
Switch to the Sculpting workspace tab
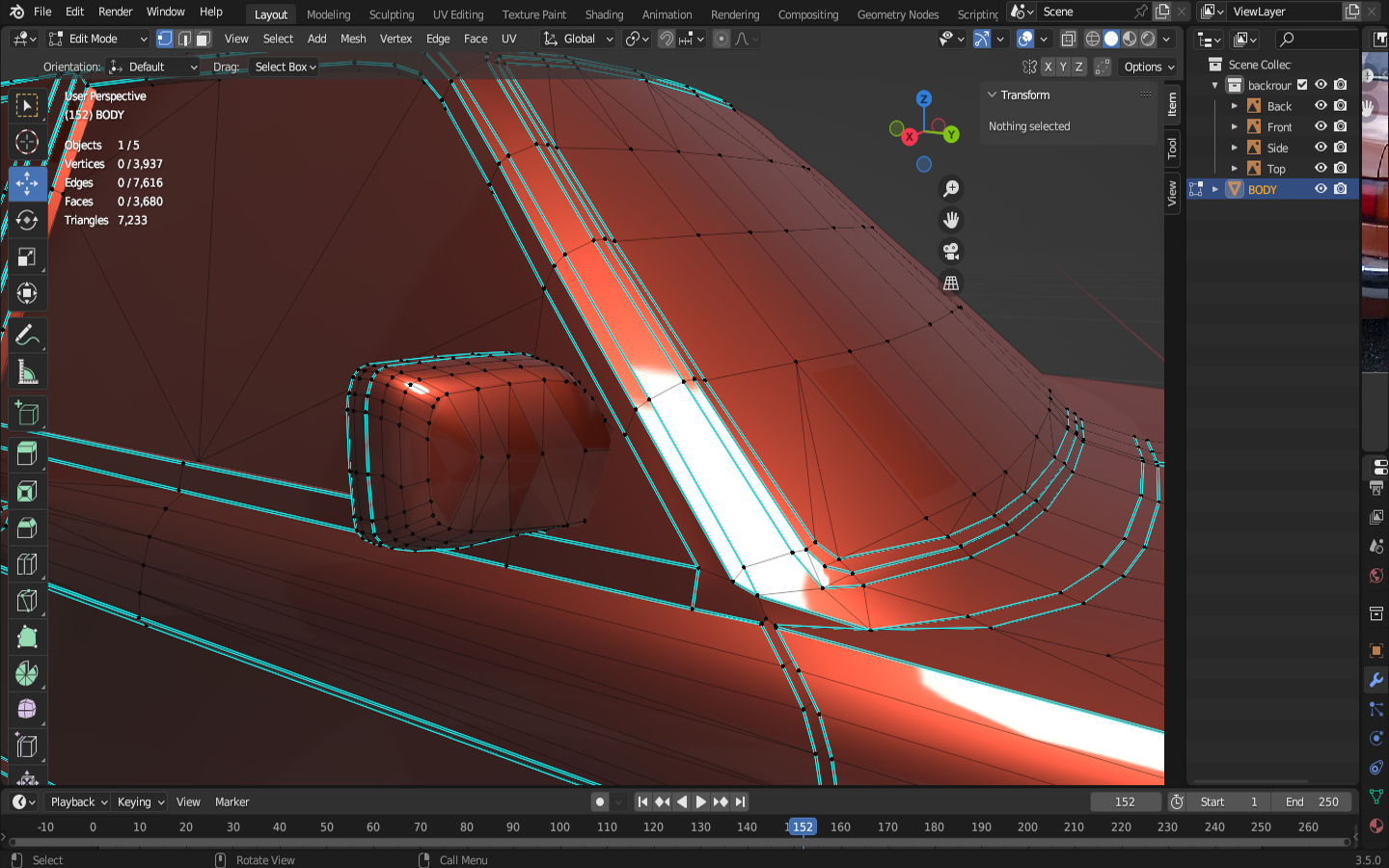click(x=391, y=14)
